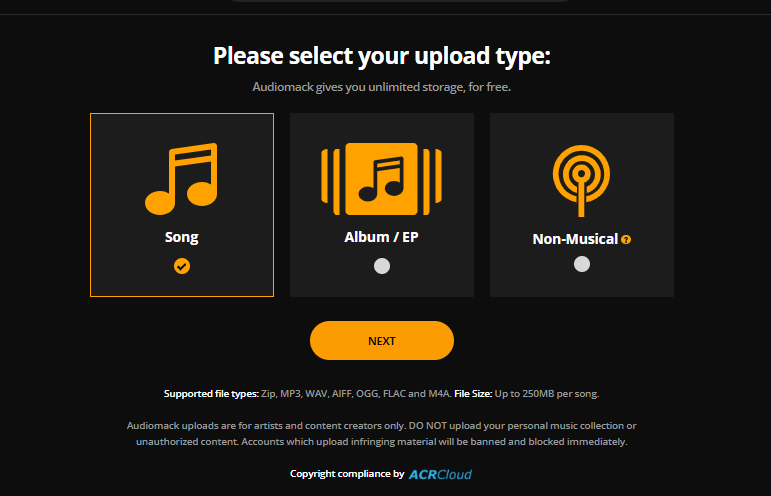Click the Non-Musical podcast antenna icon
771x496 pixels.
[x=581, y=180]
